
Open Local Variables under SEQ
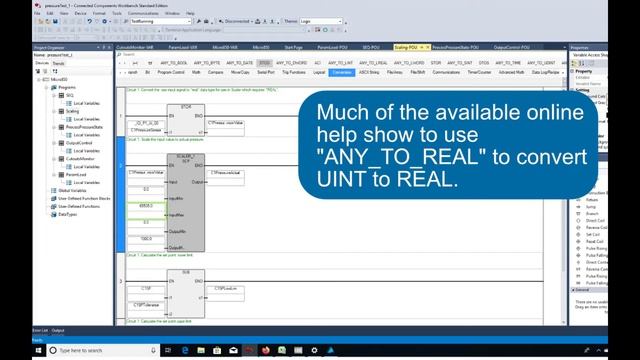tap(87, 103)
